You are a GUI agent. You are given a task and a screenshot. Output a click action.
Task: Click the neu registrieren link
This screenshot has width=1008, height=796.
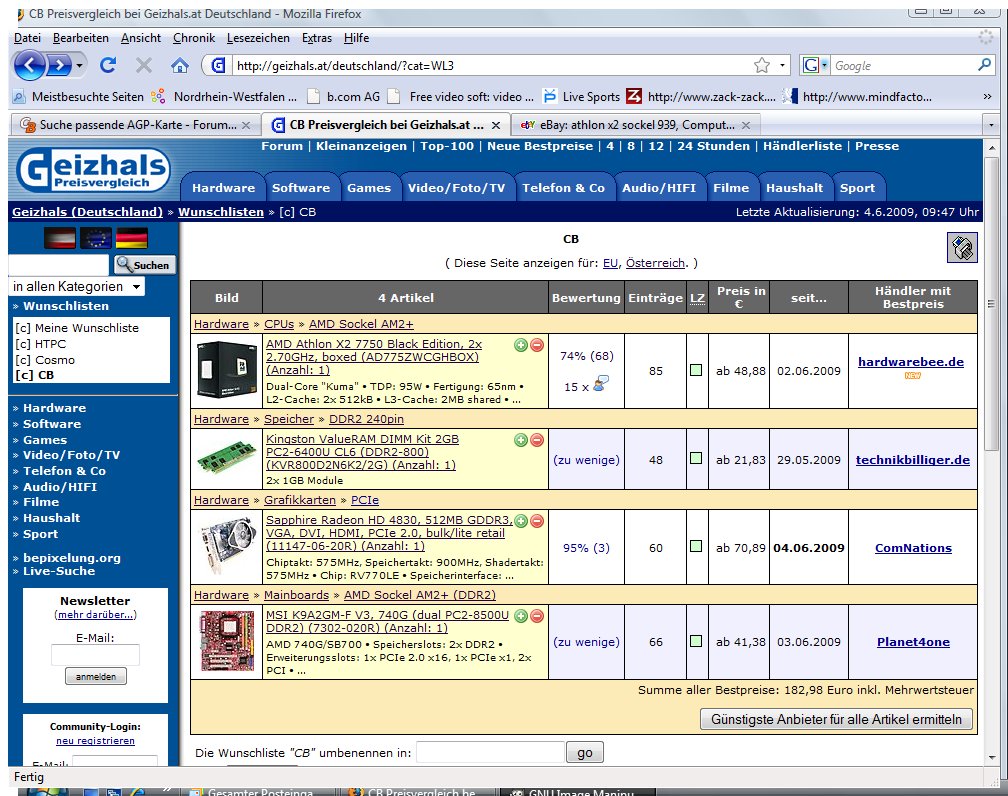(95, 741)
